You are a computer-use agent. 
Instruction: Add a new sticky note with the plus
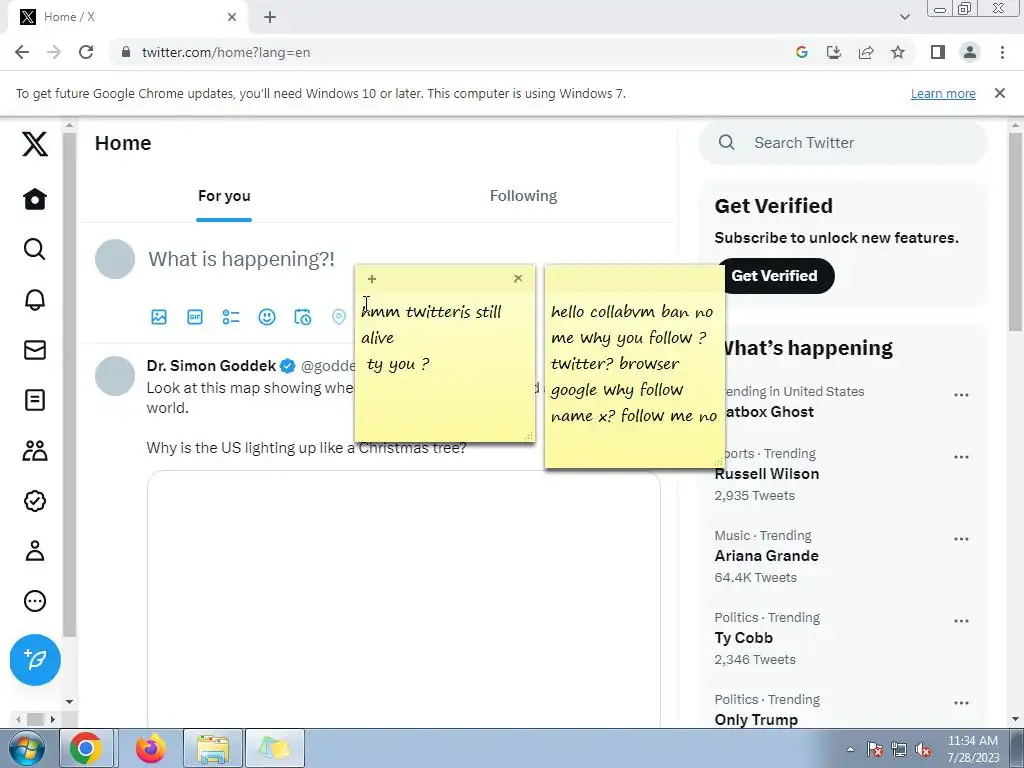coord(372,279)
